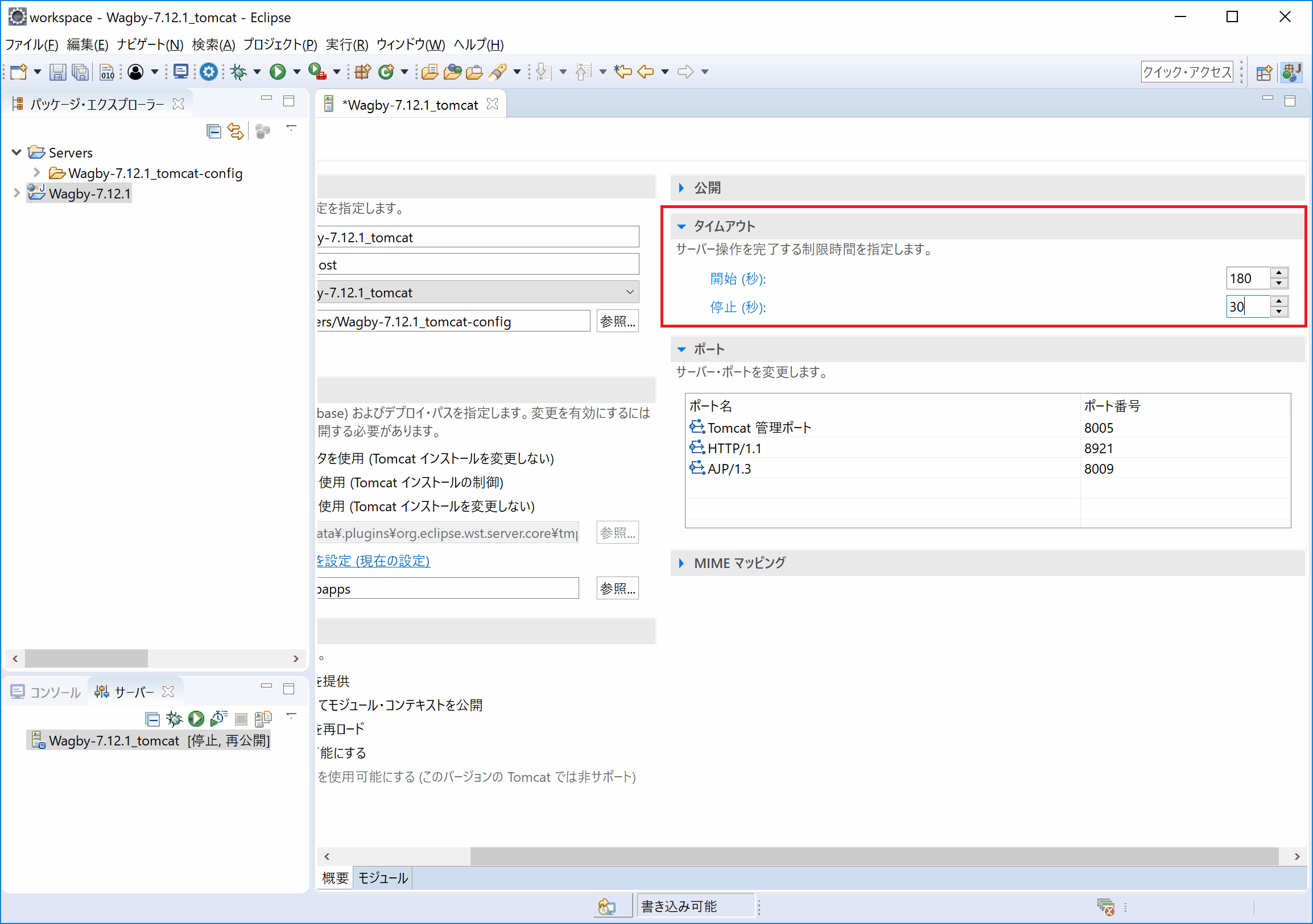Screen dimensions: 1313x924
Task: Increase the 開始 (秒) value with up arrow
Action: coord(1279,273)
